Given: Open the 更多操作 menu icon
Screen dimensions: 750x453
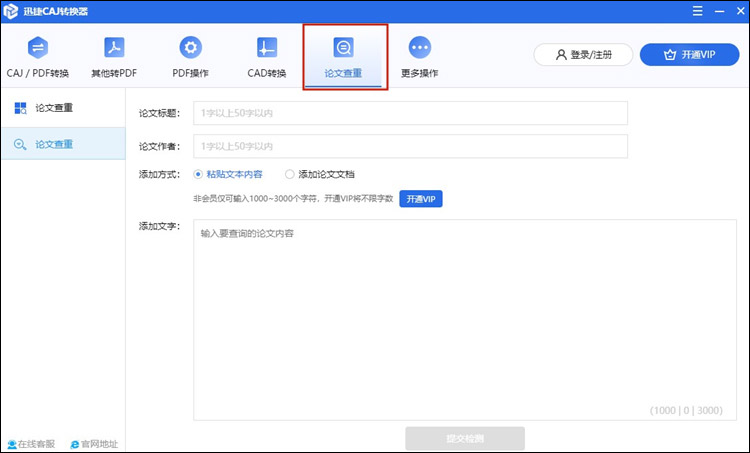Looking at the screenshot, I should [x=419, y=47].
